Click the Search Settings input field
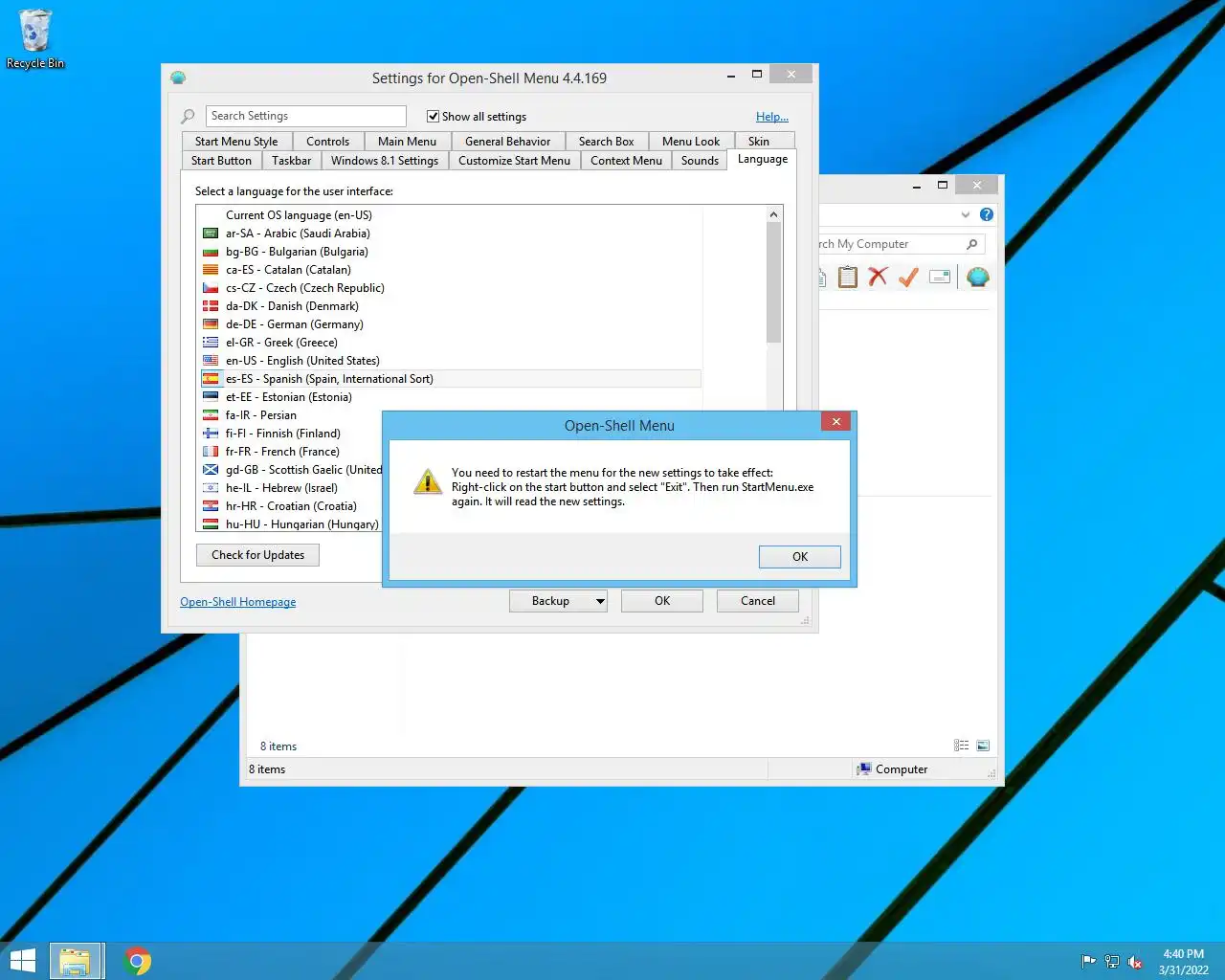1225x980 pixels. coord(306,116)
